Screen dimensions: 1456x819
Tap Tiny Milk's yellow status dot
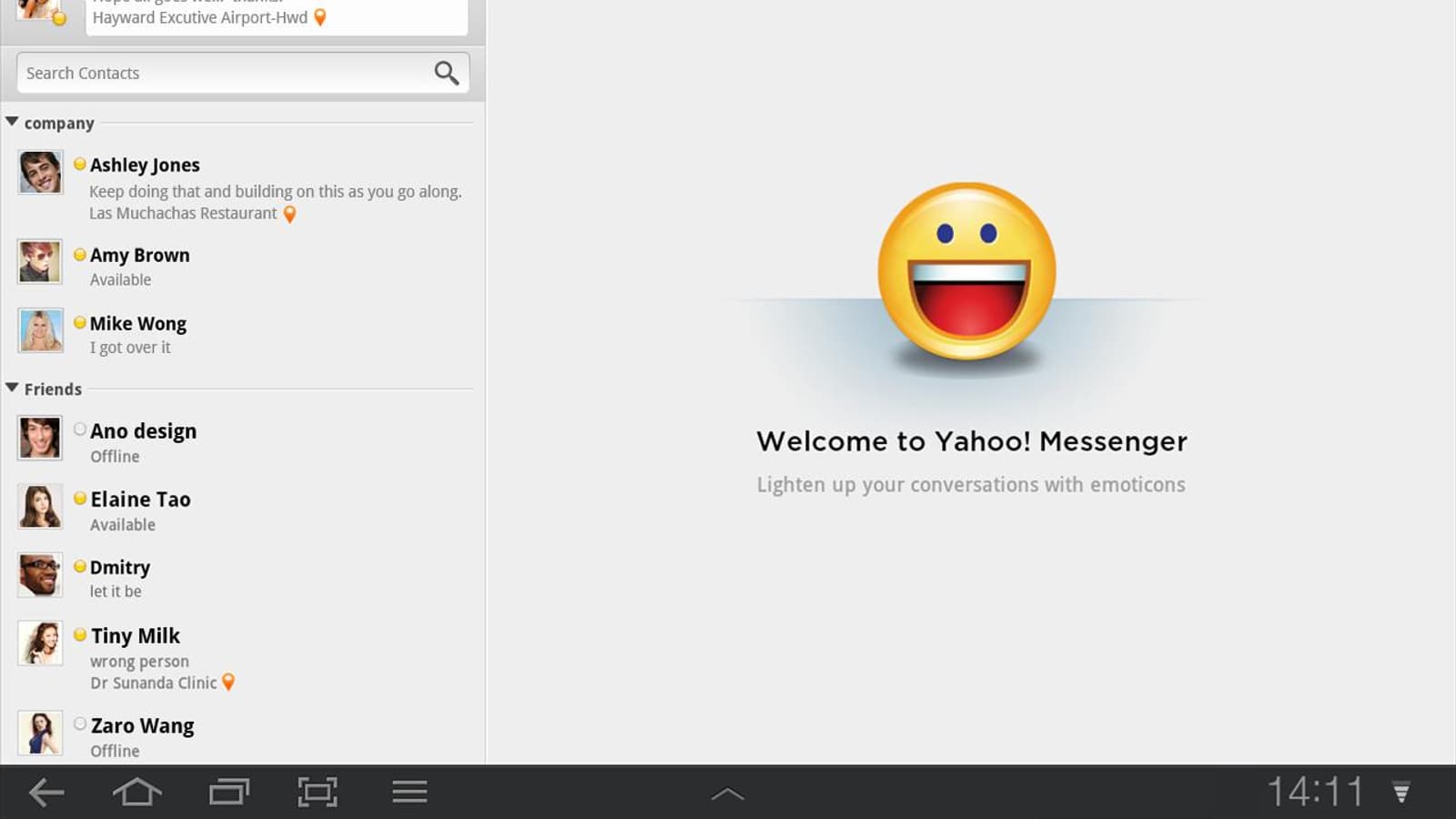coord(80,634)
